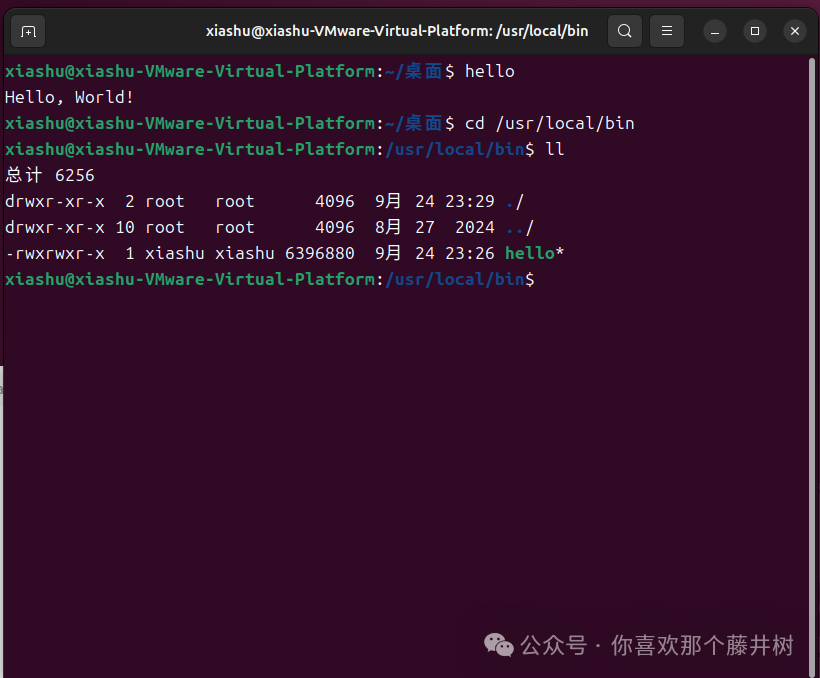Click the file size 6396880
Viewport: 820px width, 678px height.
(320, 253)
